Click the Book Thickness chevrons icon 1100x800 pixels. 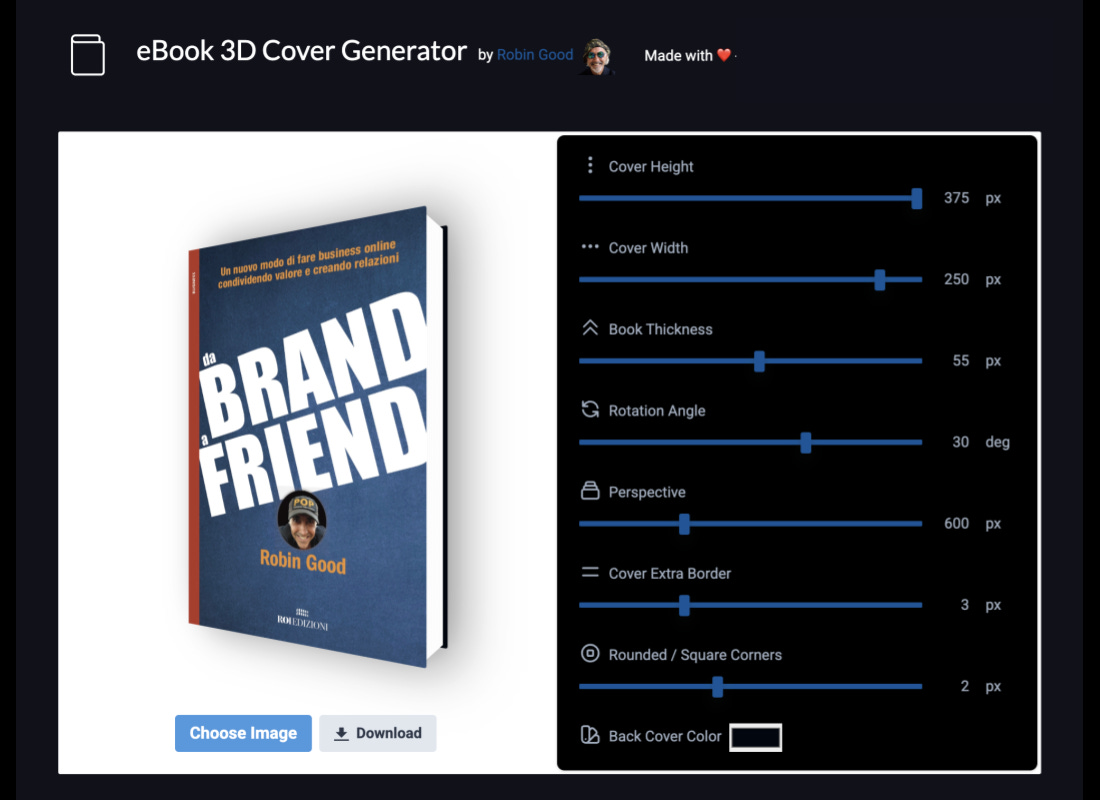[590, 328]
